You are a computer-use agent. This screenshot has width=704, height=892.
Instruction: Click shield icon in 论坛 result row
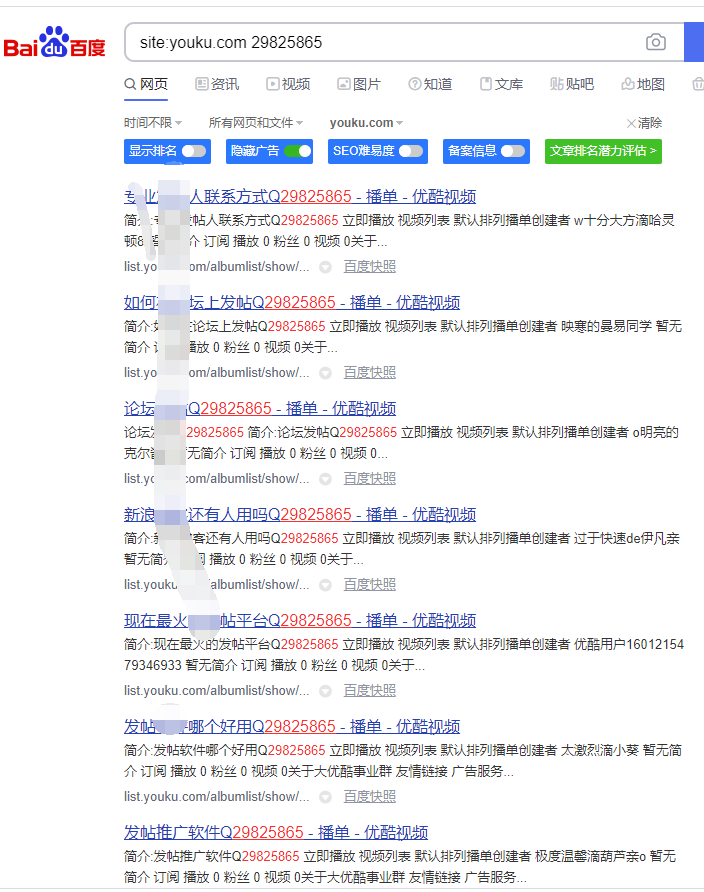click(x=325, y=479)
